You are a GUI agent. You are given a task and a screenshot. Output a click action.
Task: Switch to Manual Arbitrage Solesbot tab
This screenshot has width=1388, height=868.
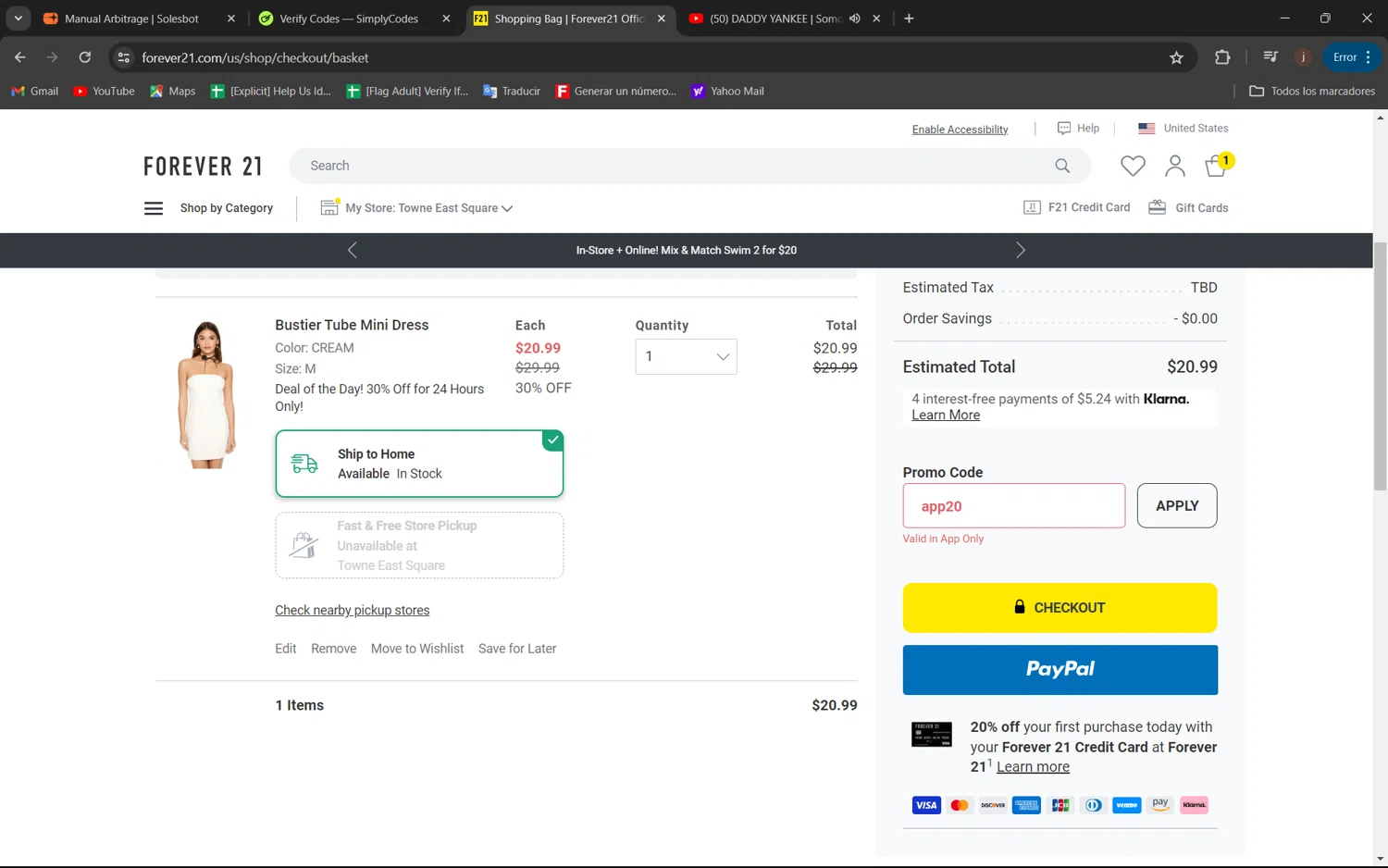[131, 19]
